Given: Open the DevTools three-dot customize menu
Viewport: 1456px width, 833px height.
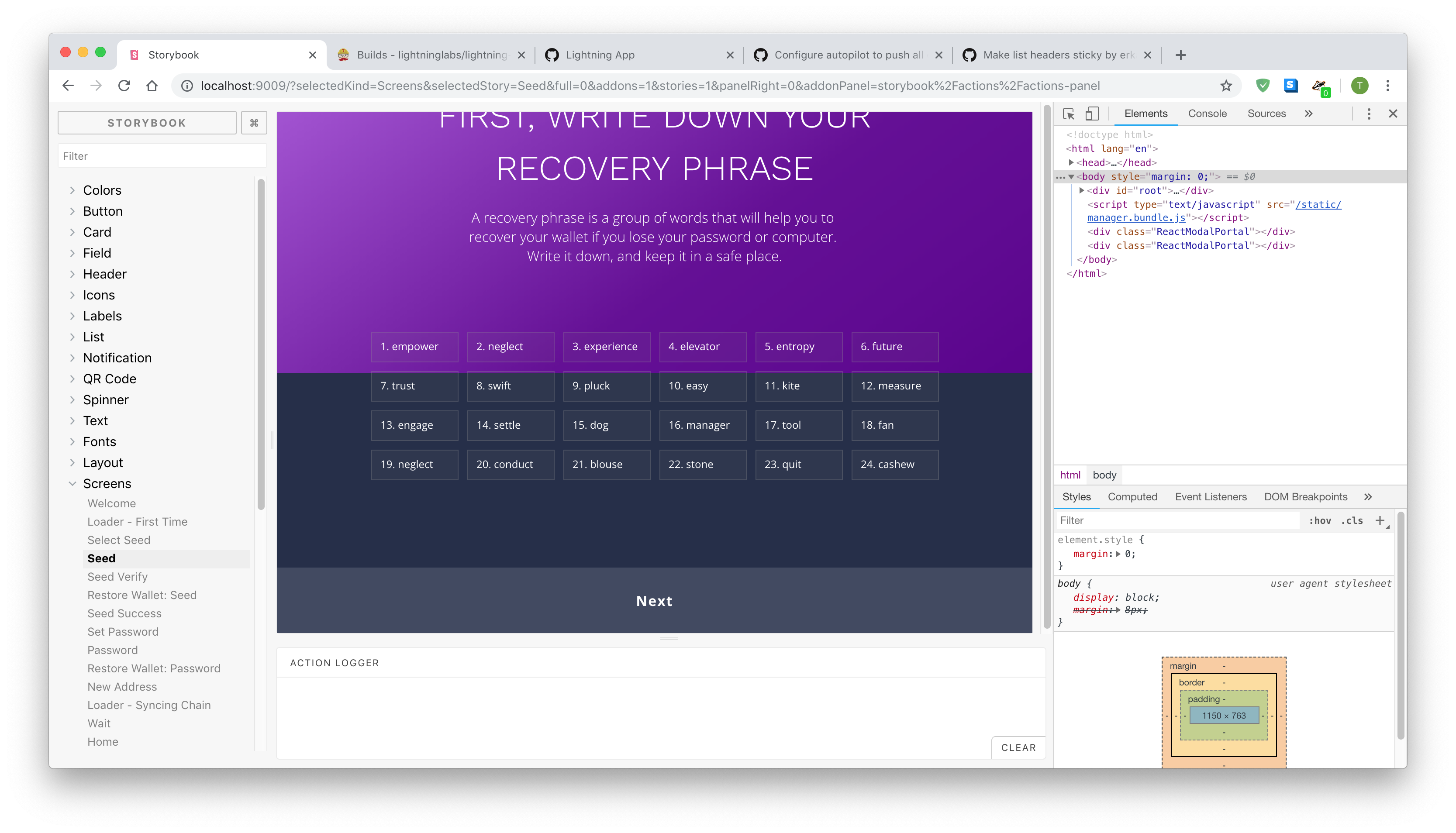Looking at the screenshot, I should (1369, 114).
